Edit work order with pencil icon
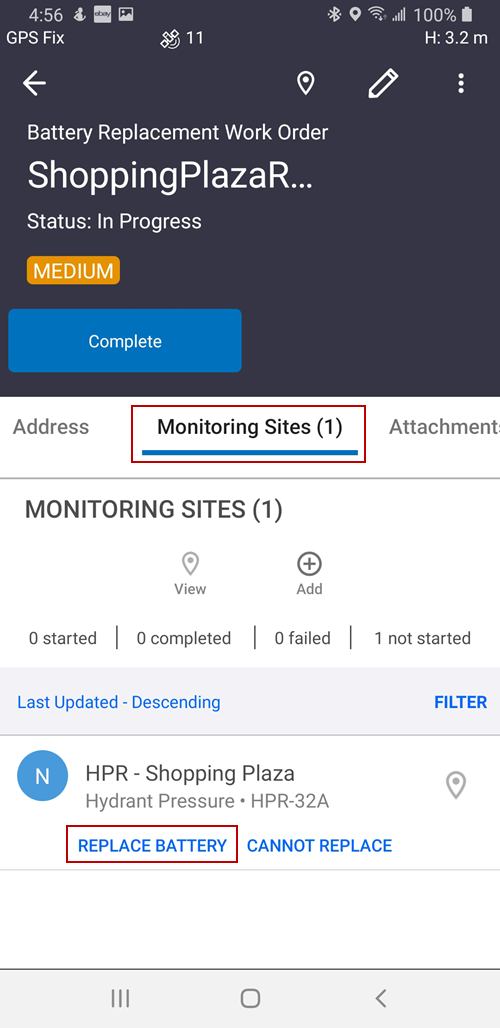 (383, 84)
